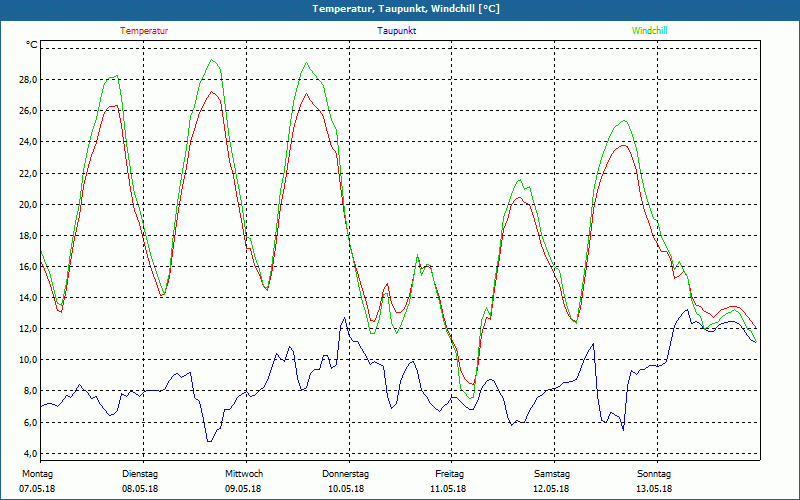The image size is (800, 500).
Task: Click the blue Taupunkt legend label
Action: click(x=397, y=31)
